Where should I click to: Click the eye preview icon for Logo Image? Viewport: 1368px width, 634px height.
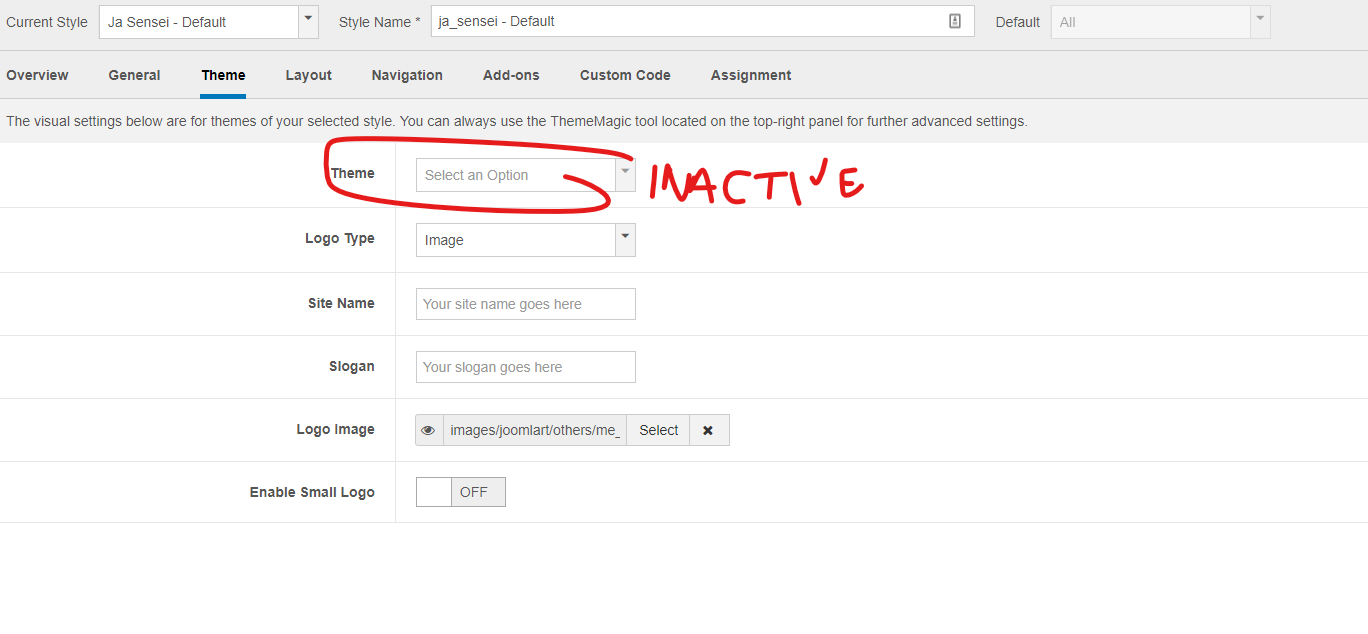pyautogui.click(x=429, y=430)
